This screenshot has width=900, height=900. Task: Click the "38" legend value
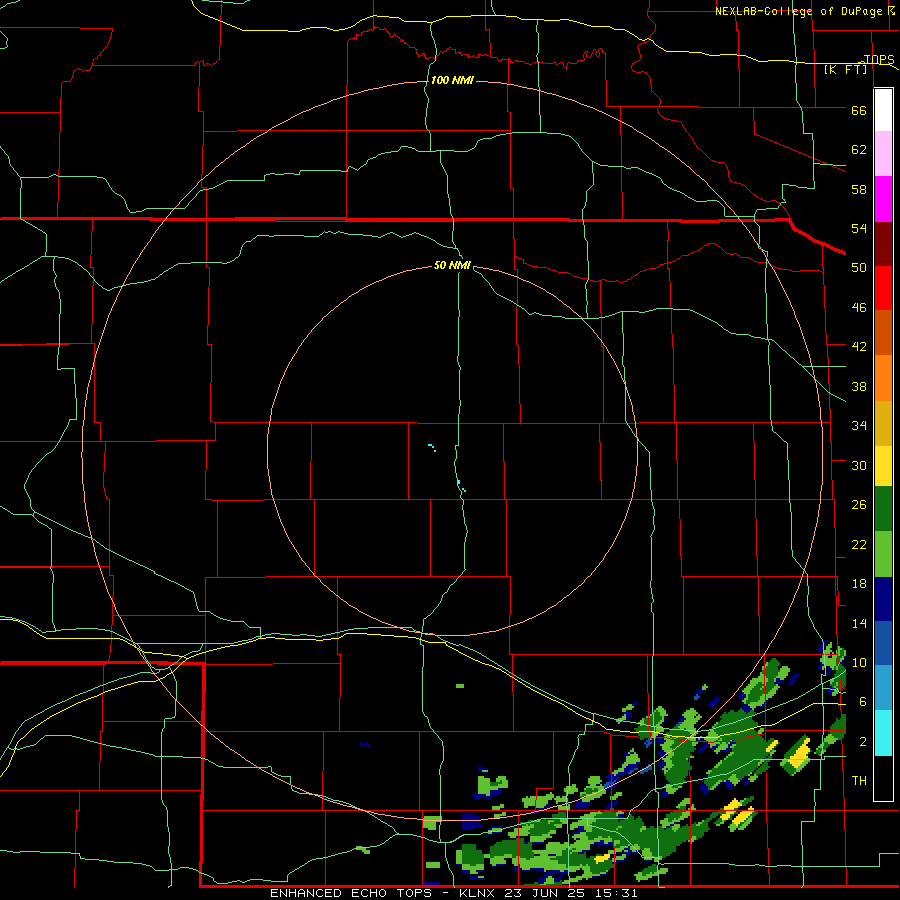[859, 386]
